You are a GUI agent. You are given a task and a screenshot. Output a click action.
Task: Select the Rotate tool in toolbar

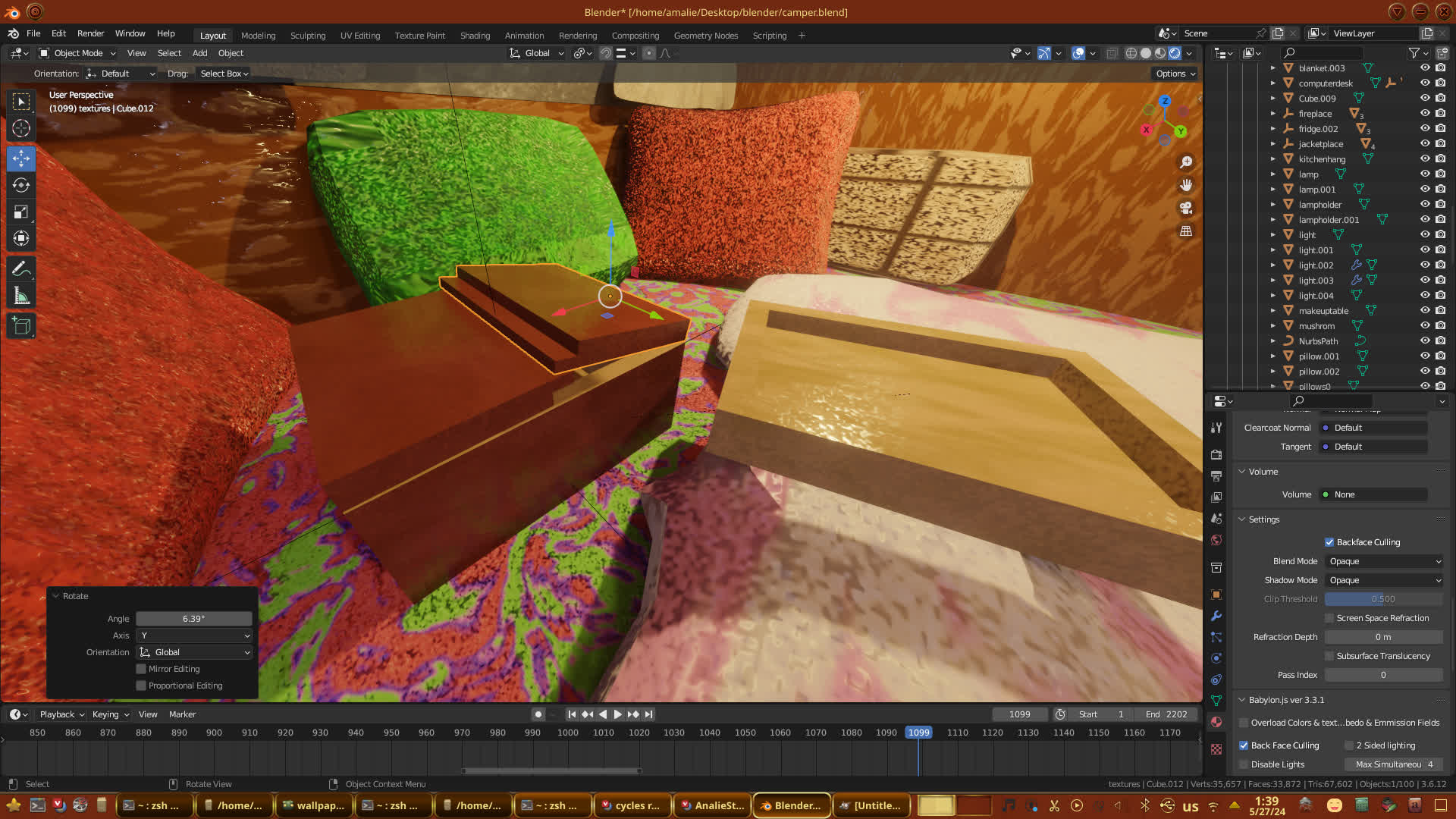(x=21, y=186)
